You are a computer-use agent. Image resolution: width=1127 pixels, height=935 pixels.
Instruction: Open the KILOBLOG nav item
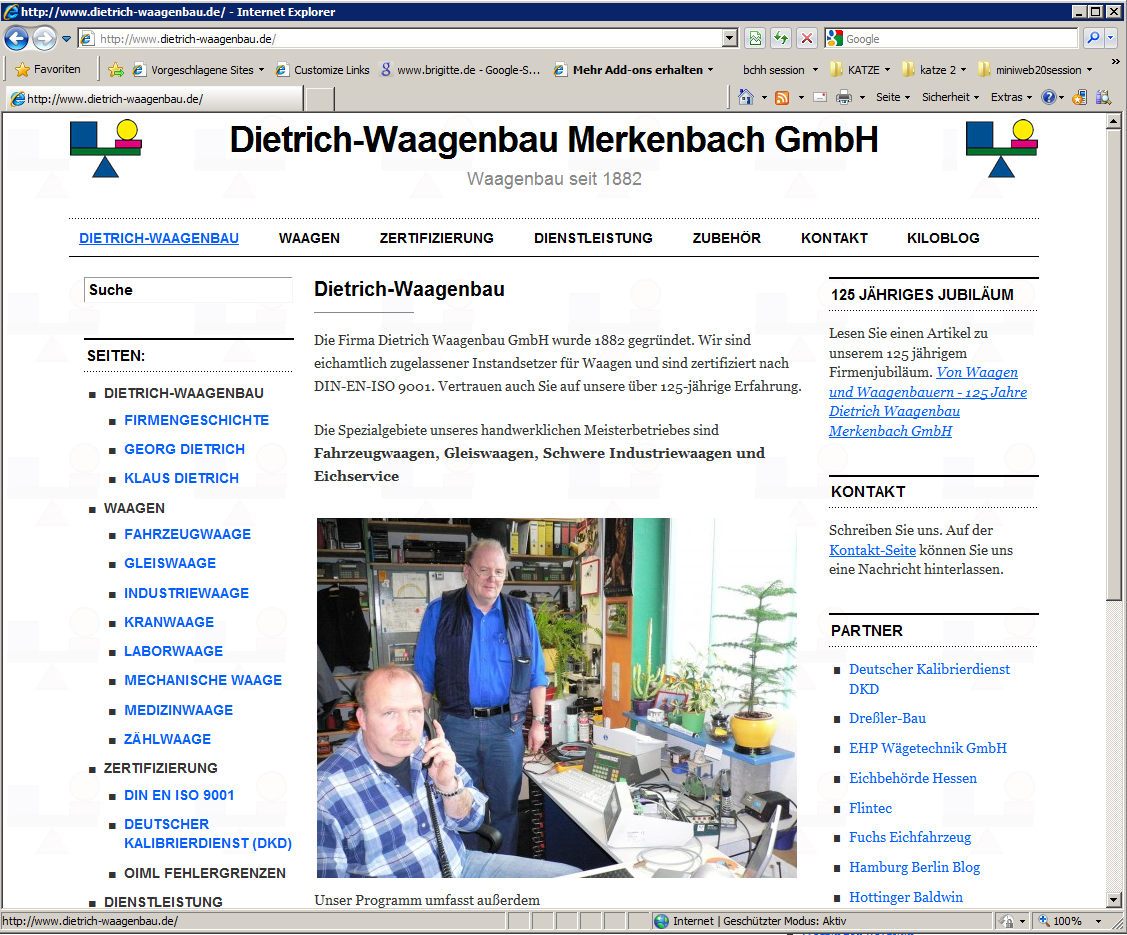point(943,238)
